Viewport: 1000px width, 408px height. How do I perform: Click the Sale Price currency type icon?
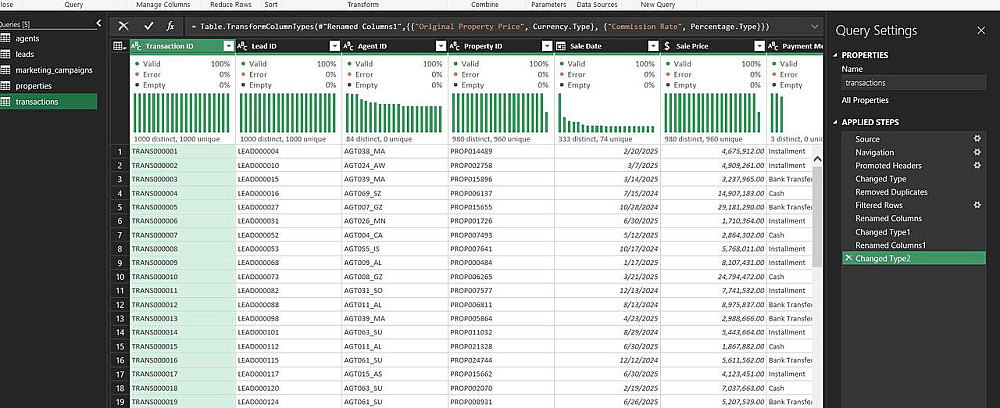coord(667,46)
